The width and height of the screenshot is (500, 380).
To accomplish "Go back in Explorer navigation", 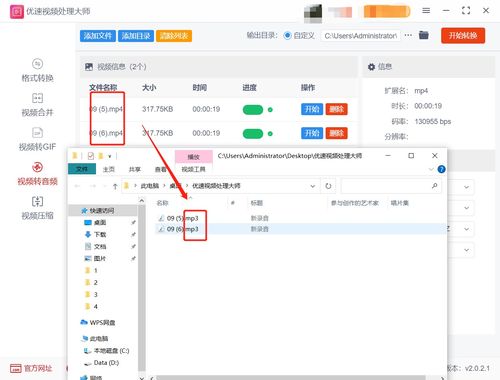I will point(77,186).
